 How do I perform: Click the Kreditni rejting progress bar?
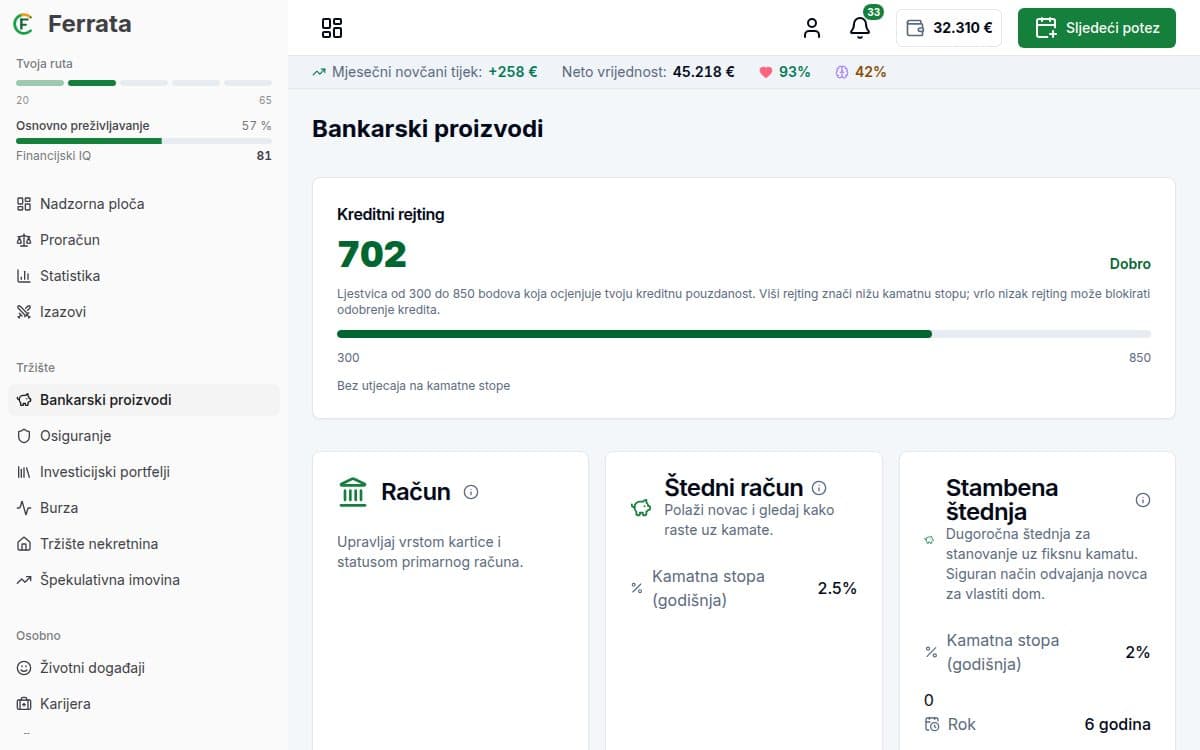744,334
